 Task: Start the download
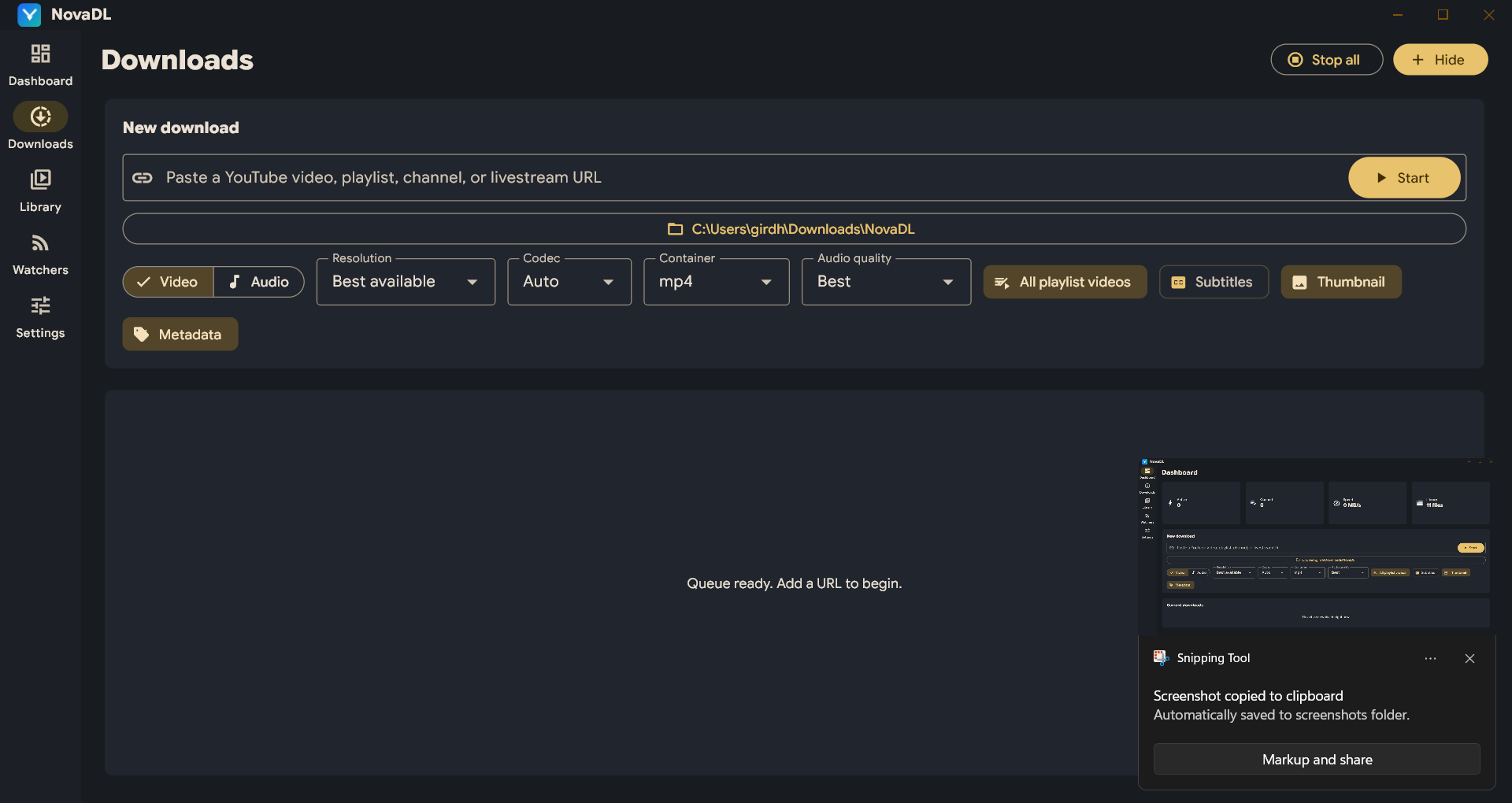click(1404, 178)
